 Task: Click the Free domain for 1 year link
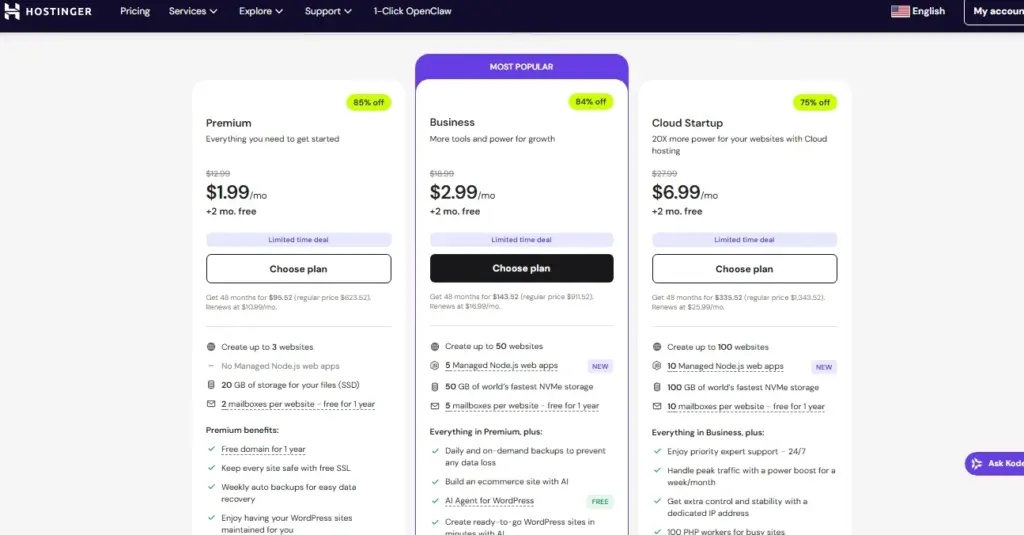click(x=263, y=449)
